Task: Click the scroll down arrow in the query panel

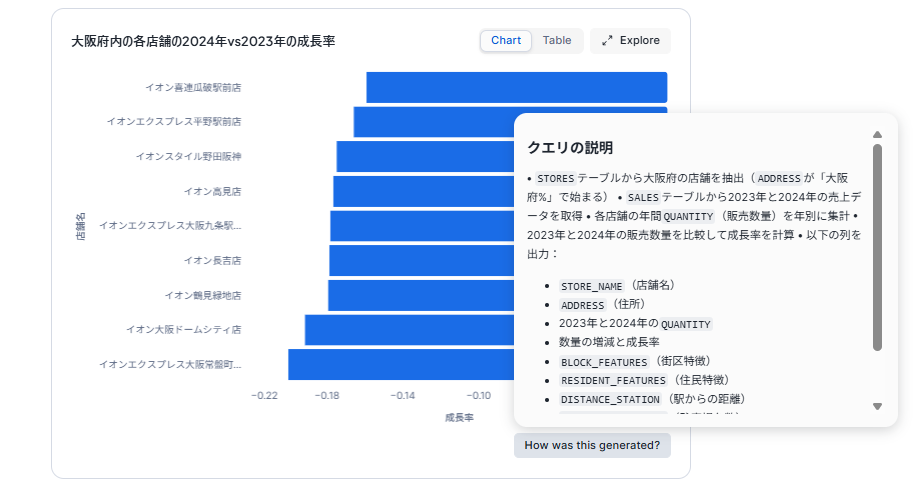Action: (x=877, y=406)
